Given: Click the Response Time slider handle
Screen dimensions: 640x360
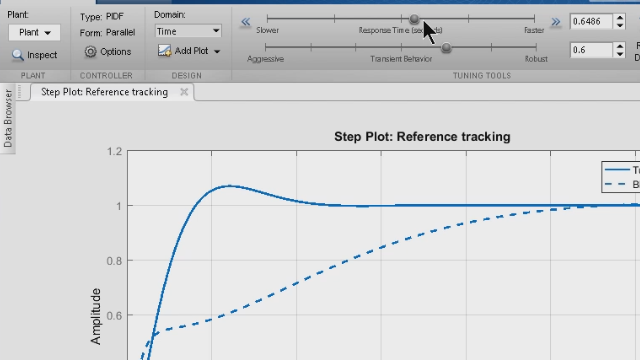Looking at the screenshot, I should click(x=414, y=19).
